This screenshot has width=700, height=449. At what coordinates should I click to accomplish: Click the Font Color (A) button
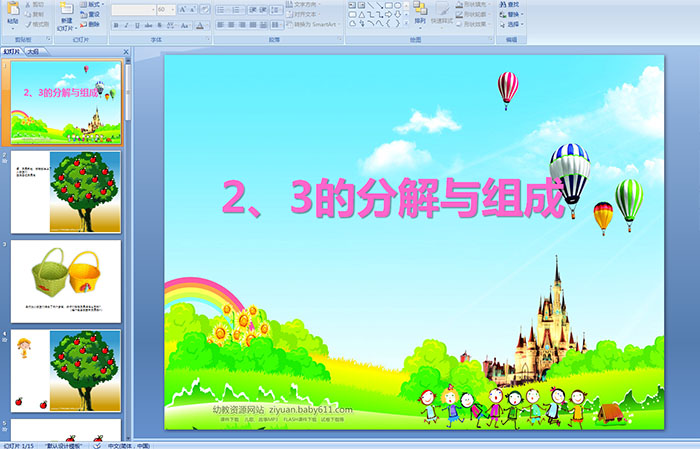200,25
